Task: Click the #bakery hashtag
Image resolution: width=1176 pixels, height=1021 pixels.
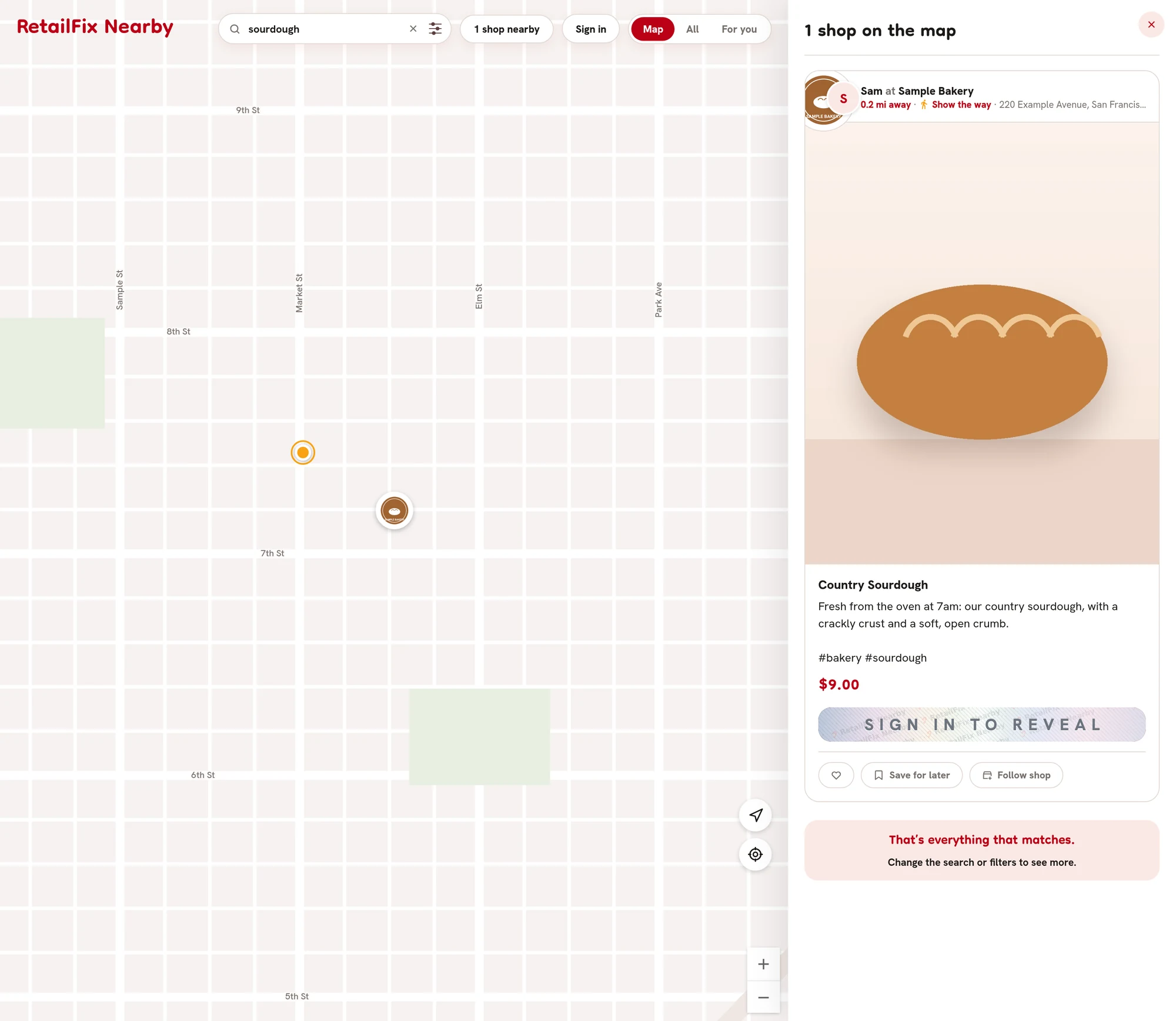Action: [x=840, y=658]
